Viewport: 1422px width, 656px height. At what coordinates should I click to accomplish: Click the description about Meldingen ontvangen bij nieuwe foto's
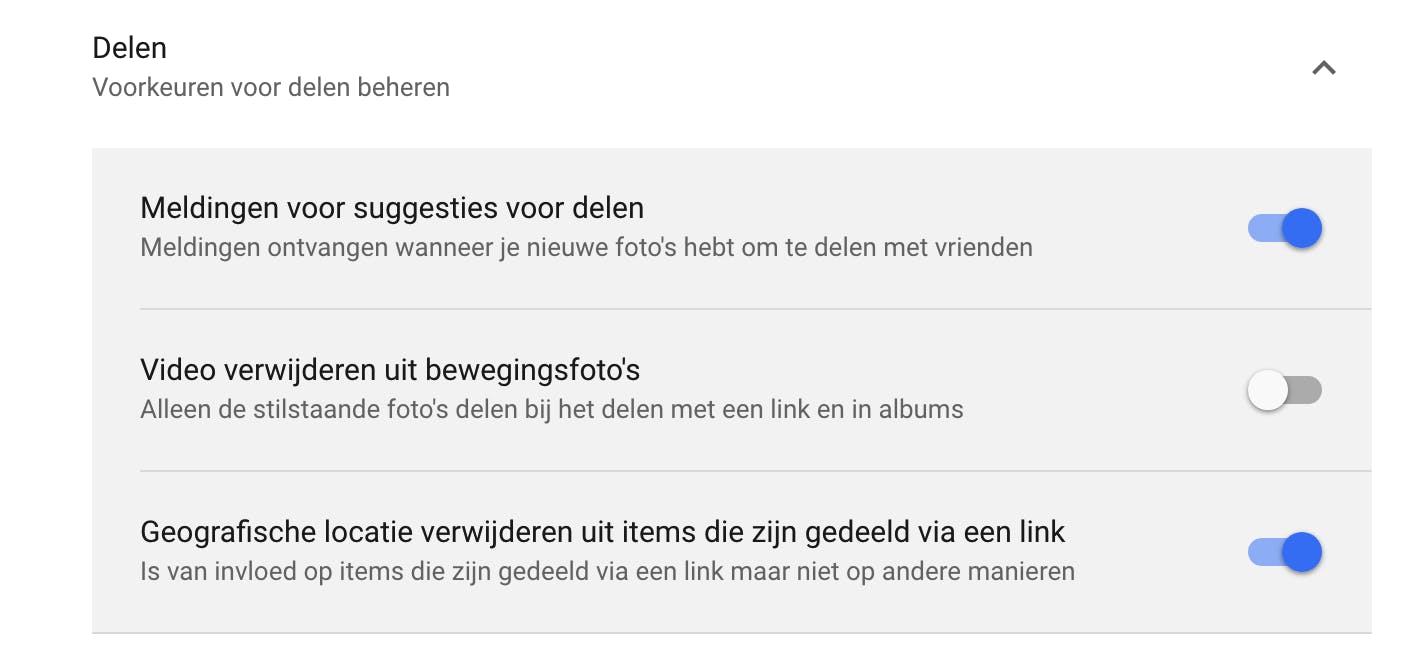(586, 247)
